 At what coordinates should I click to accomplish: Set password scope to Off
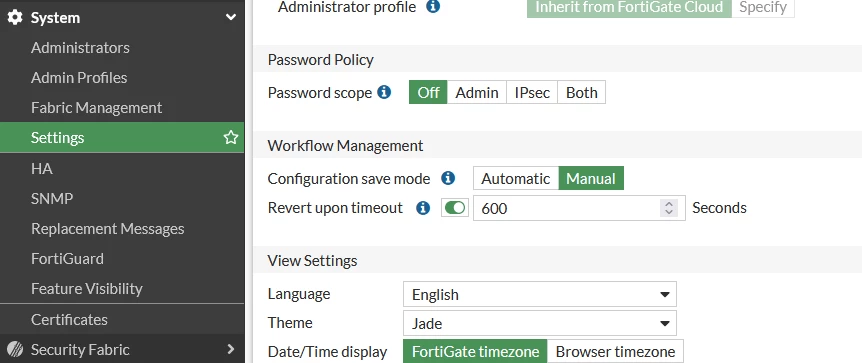(428, 92)
